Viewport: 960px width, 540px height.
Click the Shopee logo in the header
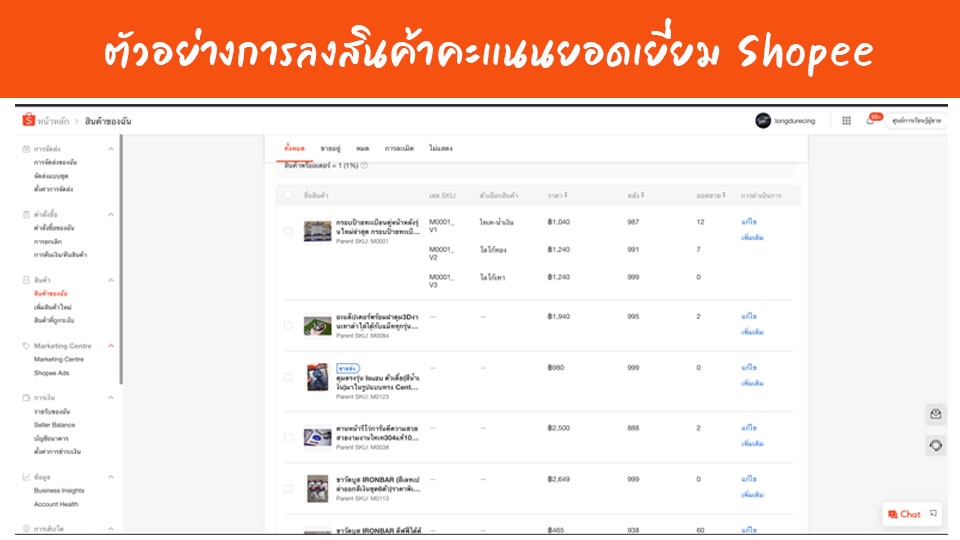[29, 120]
